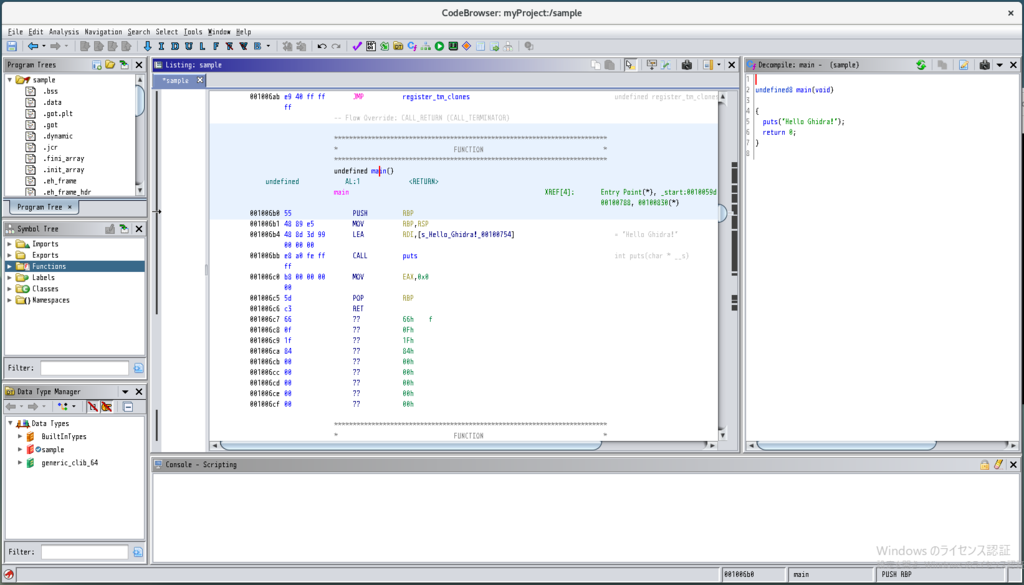Click the Undo arrow in the toolbar
The image size is (1024, 585).
coord(321,46)
